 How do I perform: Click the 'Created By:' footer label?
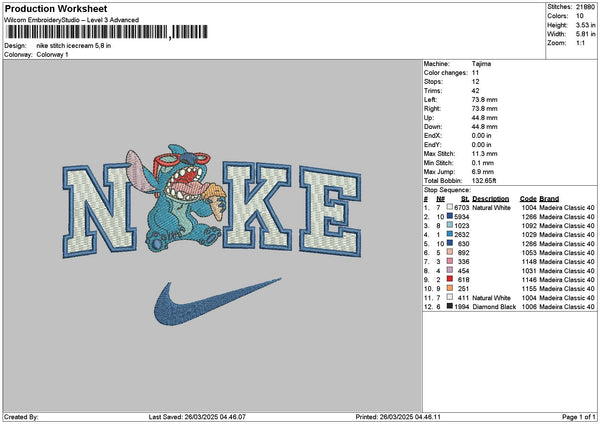[21, 417]
